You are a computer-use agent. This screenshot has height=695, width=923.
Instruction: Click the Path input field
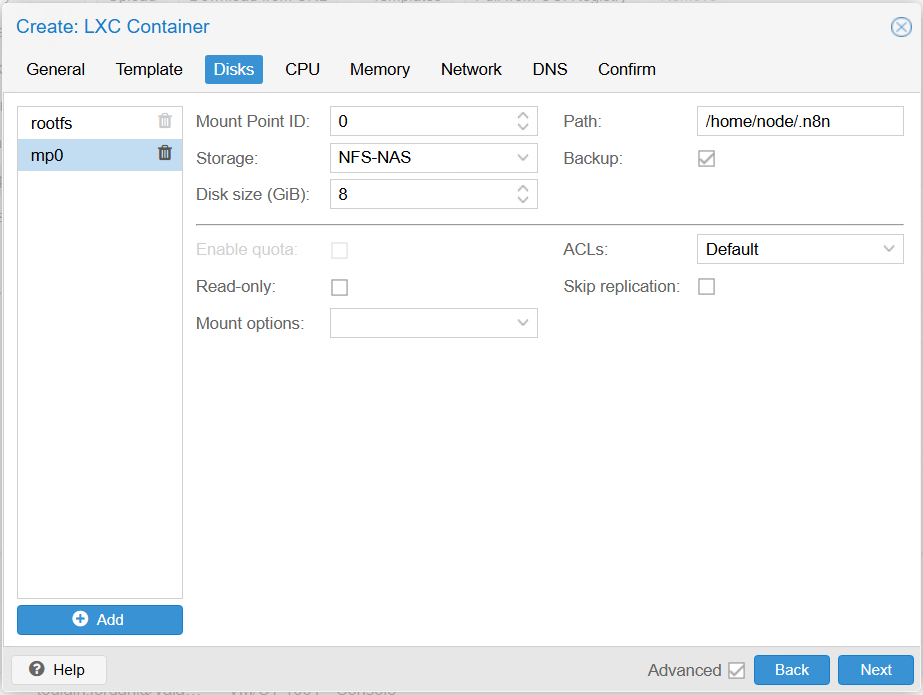pos(799,121)
